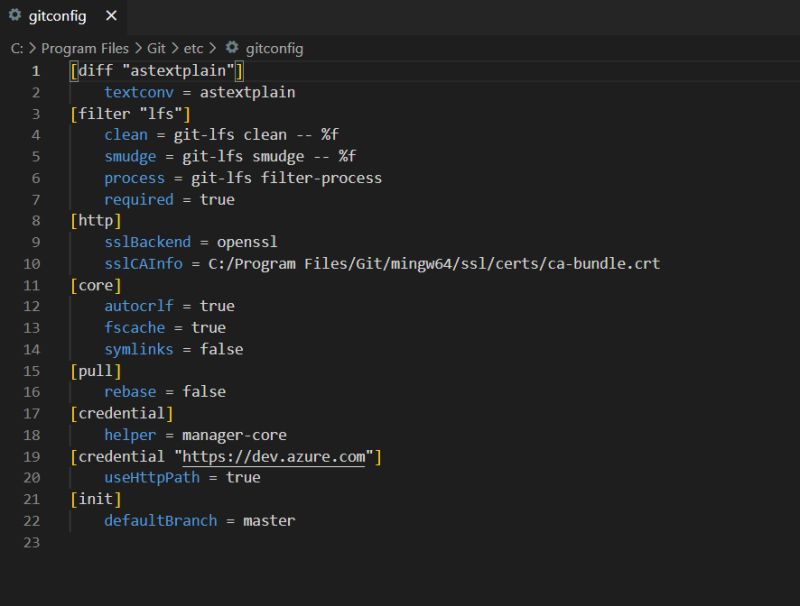Select line number 1 in the gutter
This screenshot has width=800, height=606.
(36, 70)
